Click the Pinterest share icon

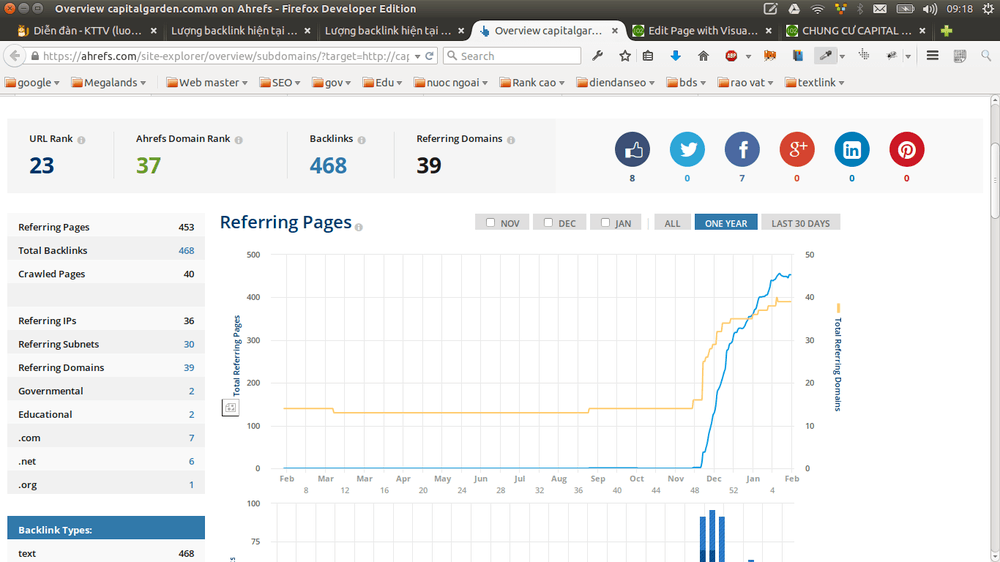tap(906, 149)
